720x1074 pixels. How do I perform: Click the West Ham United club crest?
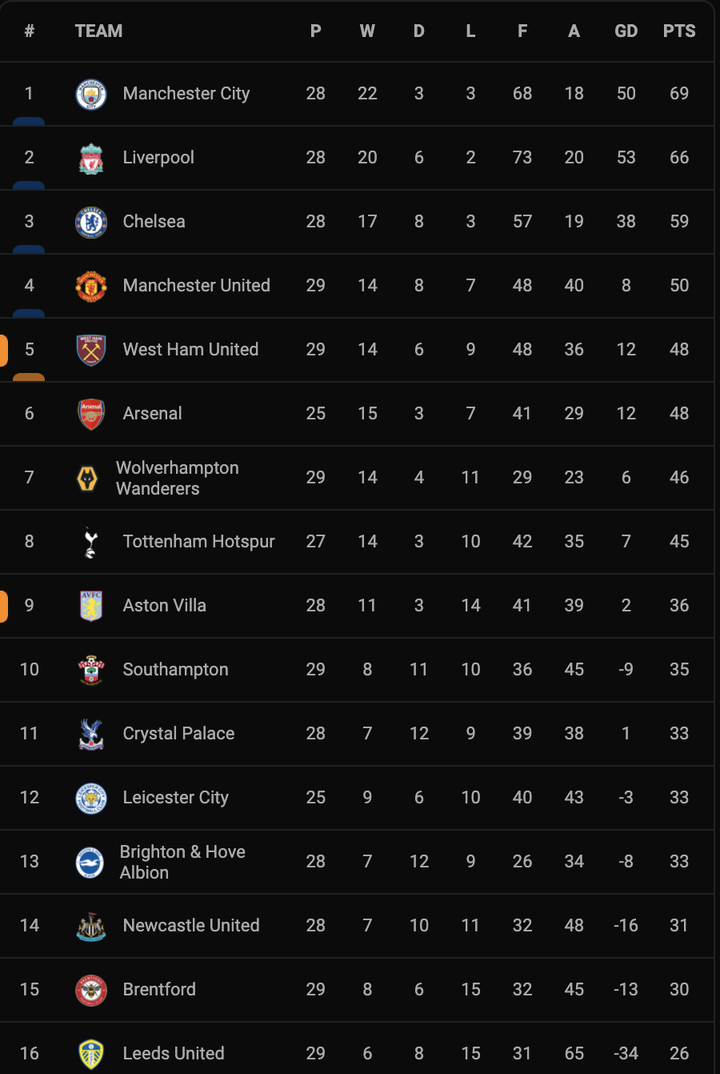point(91,349)
